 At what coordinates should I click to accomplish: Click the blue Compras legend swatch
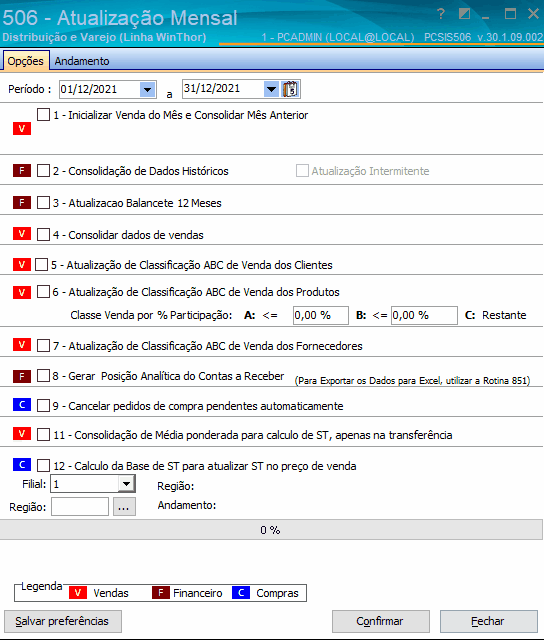(x=241, y=593)
